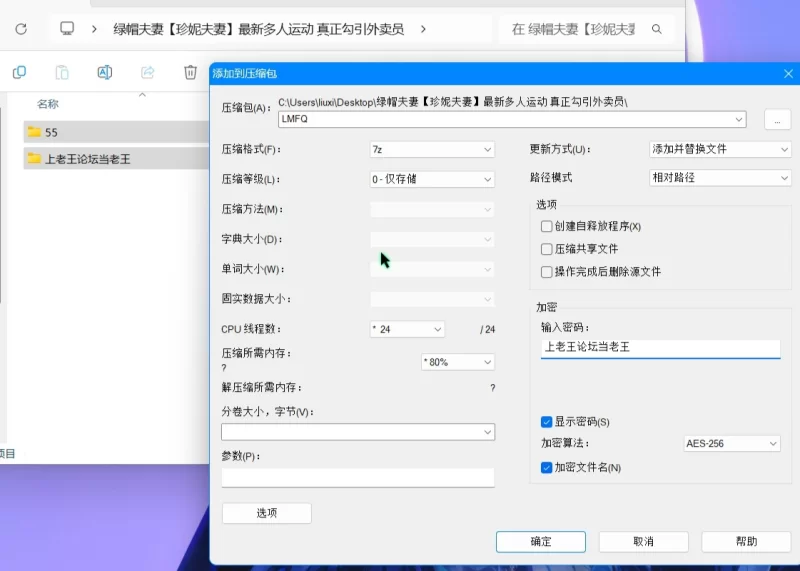Click chevron at end of the address path
This screenshot has height=571, width=800.
(423, 29)
